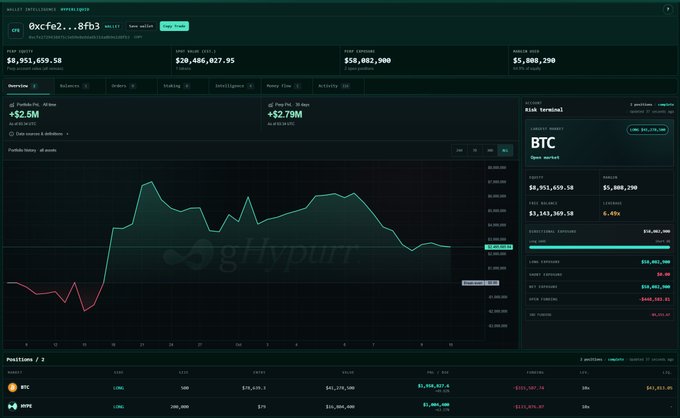This screenshot has height=418, width=680.
Task: Click HYPE position size 200,000
Action: (179, 407)
